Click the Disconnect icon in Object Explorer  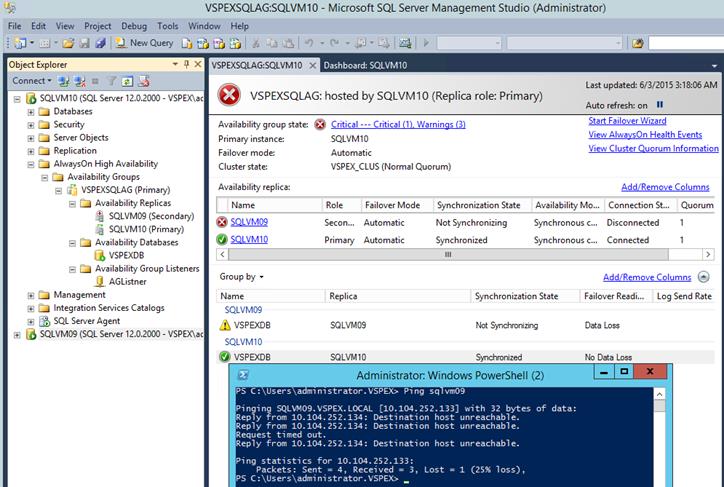point(79,81)
